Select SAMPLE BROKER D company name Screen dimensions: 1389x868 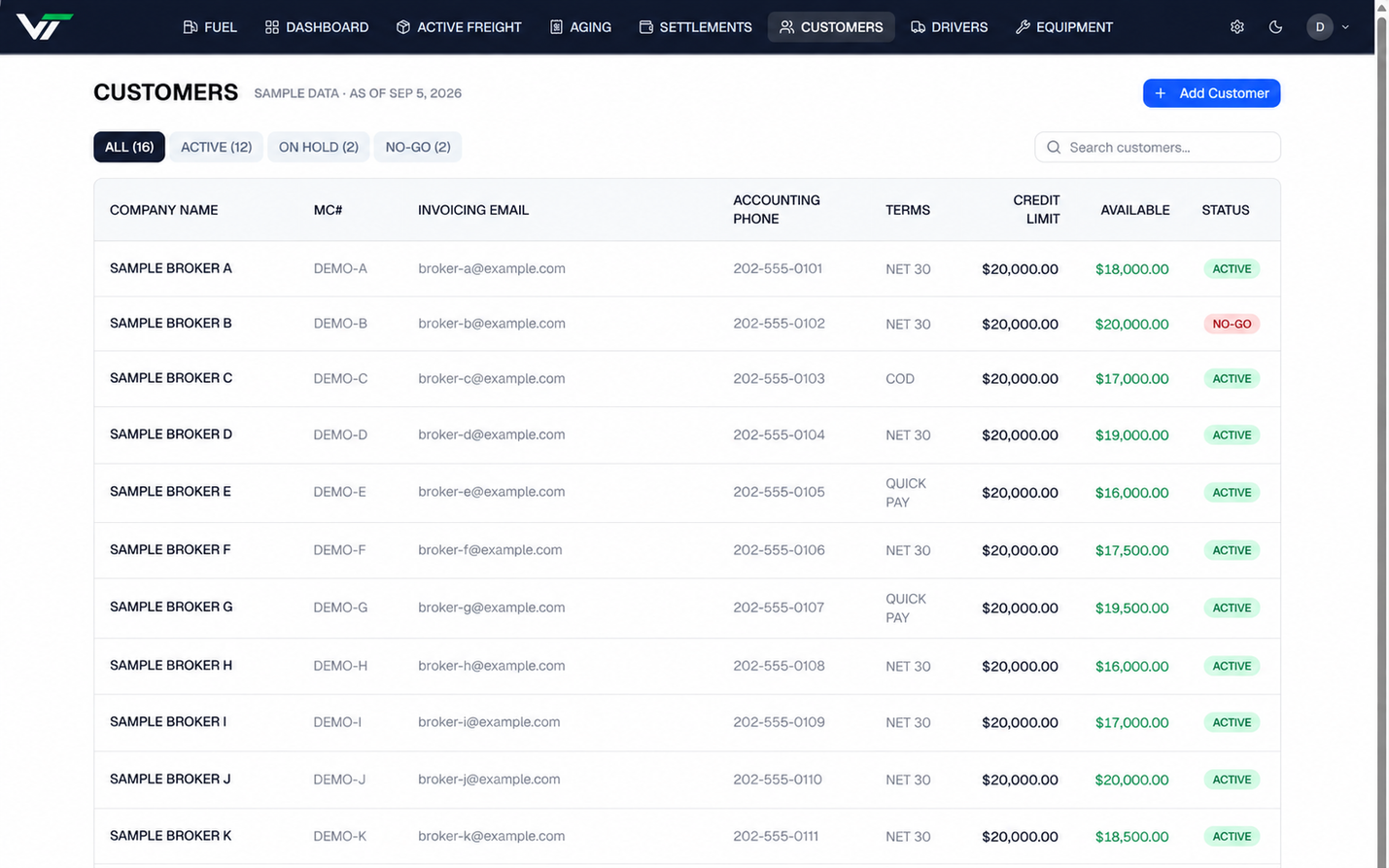171,434
